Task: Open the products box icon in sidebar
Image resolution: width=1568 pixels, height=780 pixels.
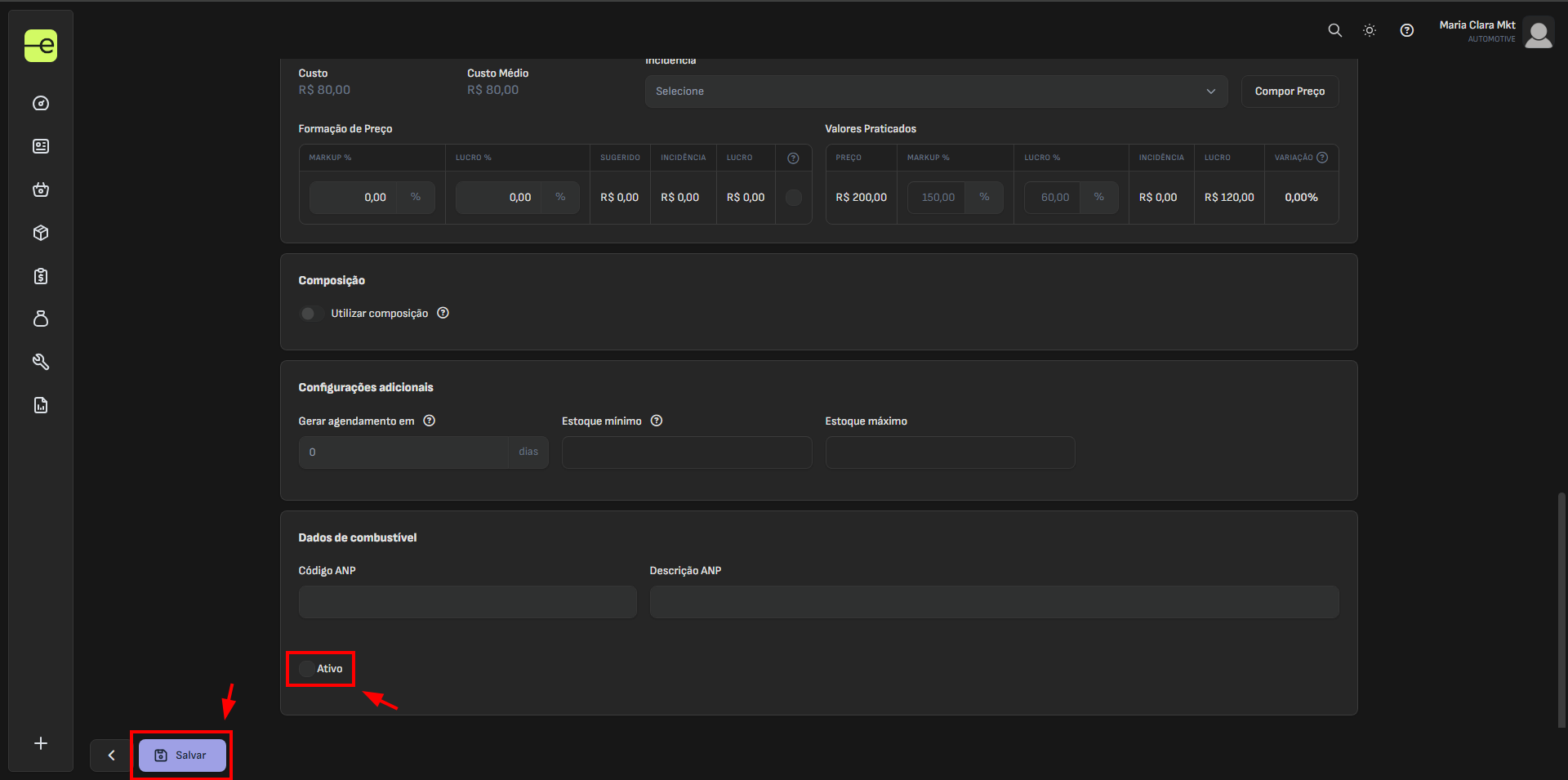Action: pos(41,233)
